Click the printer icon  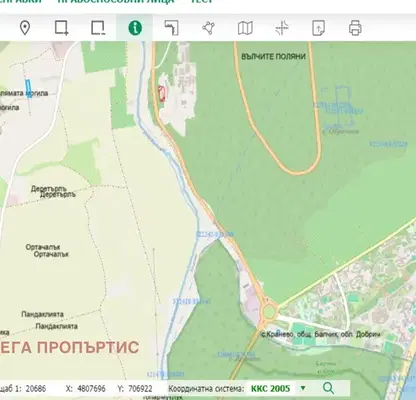coord(355,28)
